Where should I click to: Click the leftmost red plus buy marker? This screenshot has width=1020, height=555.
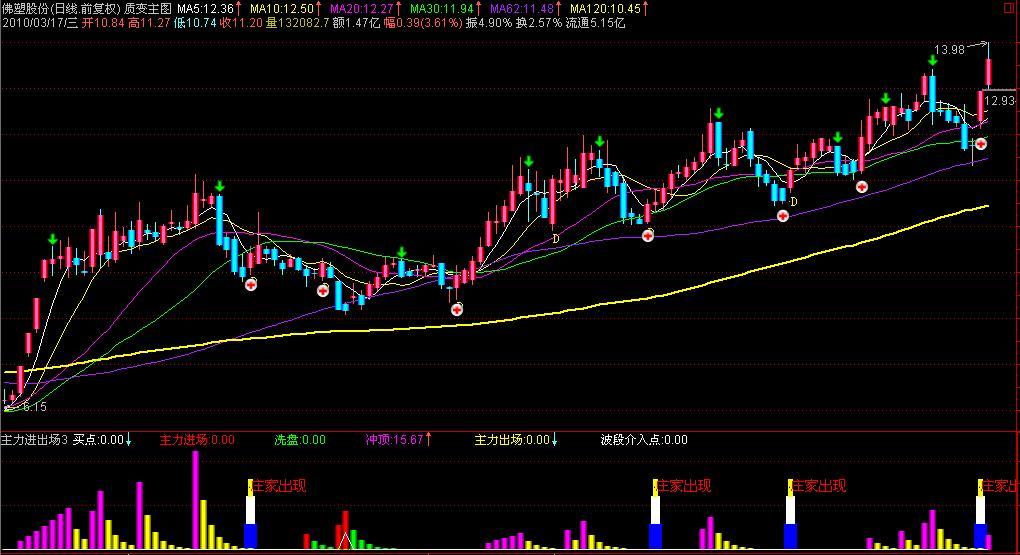click(x=251, y=284)
